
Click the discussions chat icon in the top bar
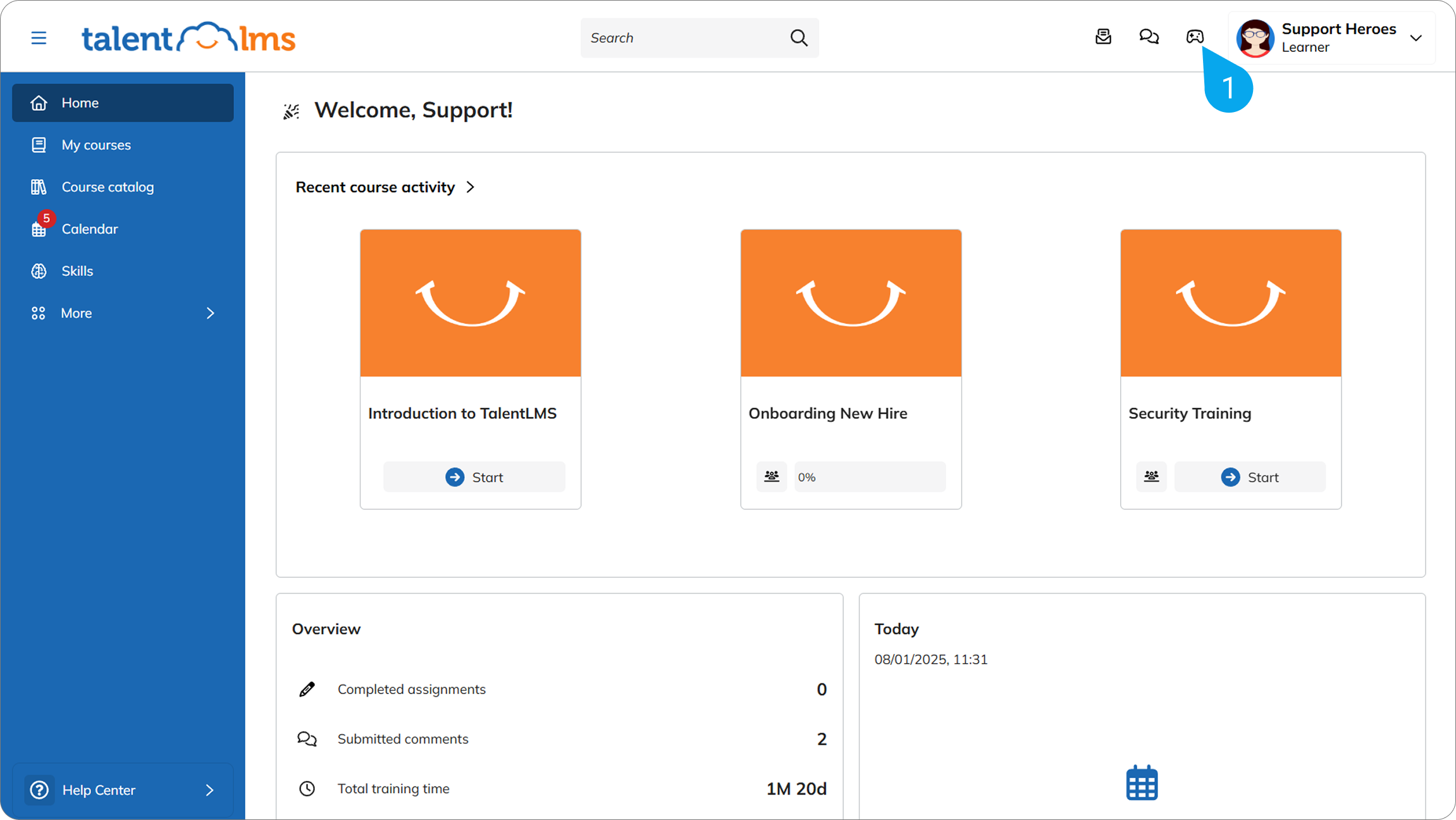pyautogui.click(x=1149, y=37)
